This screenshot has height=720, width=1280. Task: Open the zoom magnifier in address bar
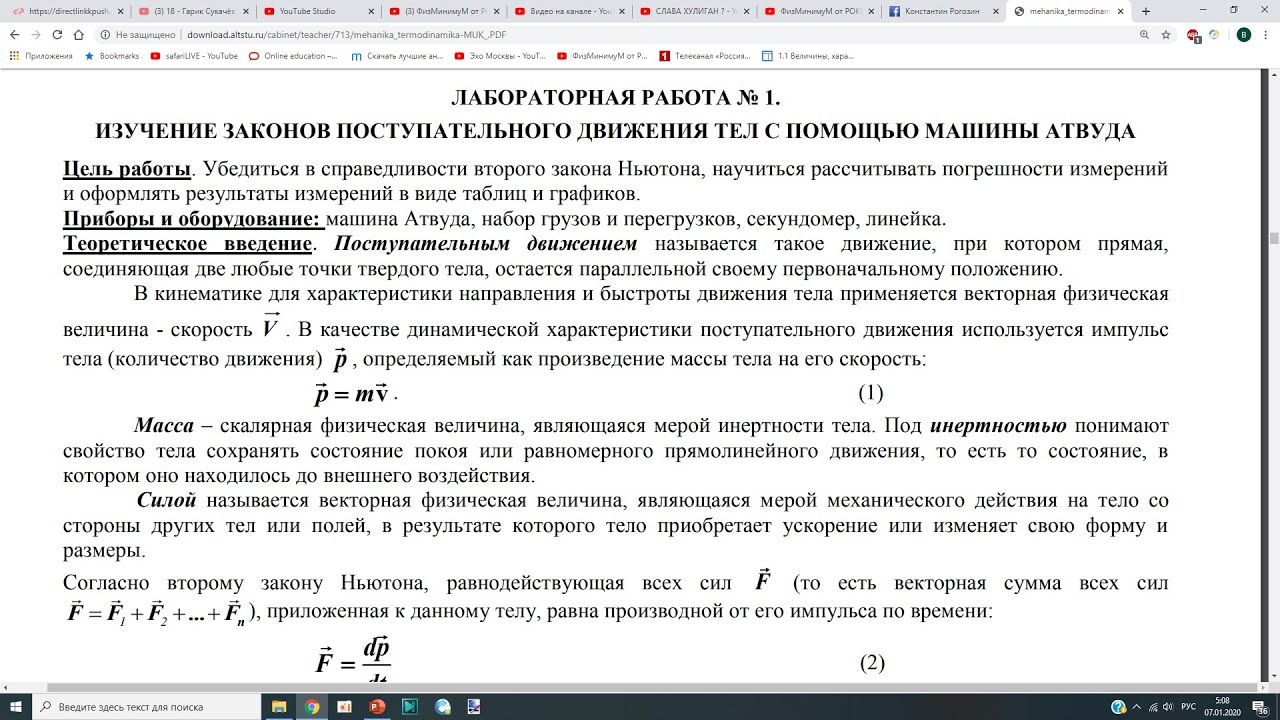[x=1144, y=34]
